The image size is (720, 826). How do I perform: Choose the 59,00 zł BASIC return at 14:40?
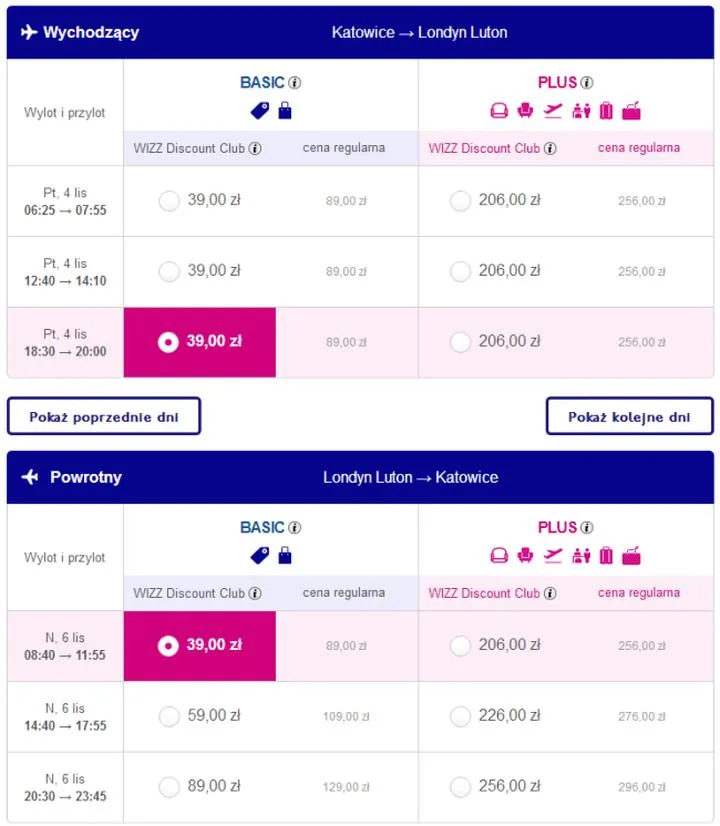tap(169, 716)
